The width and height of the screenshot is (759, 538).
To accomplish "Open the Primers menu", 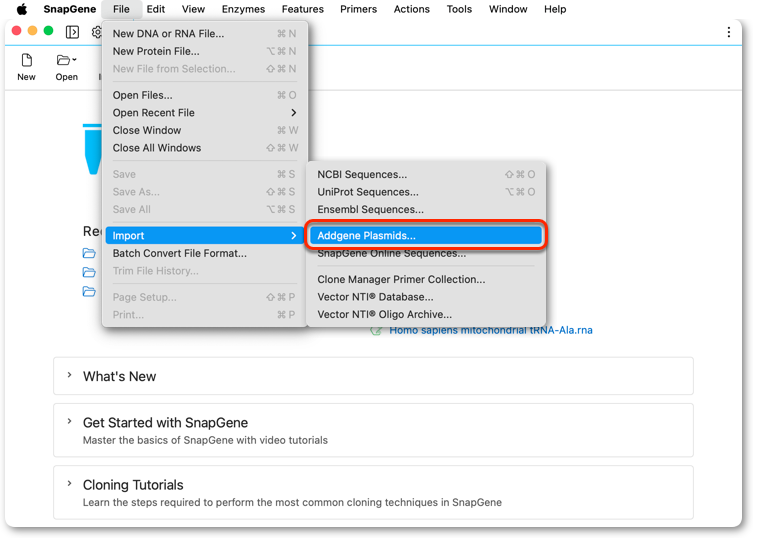I will 358,9.
